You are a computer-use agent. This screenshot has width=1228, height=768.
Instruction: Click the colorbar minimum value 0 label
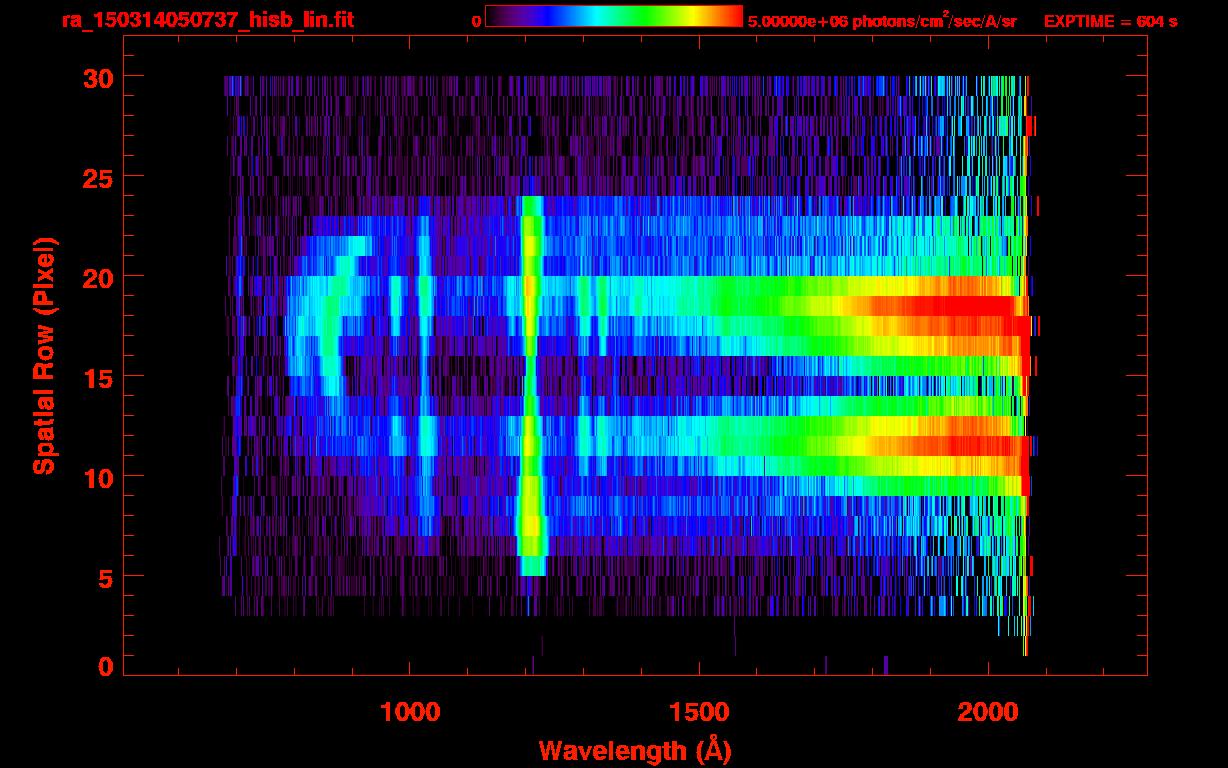476,21
